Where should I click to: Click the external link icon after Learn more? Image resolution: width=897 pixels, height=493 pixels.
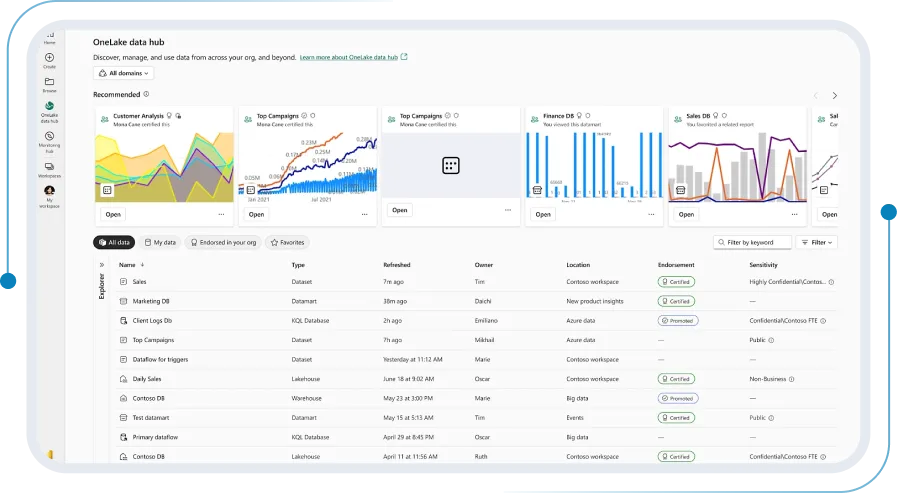click(x=404, y=57)
